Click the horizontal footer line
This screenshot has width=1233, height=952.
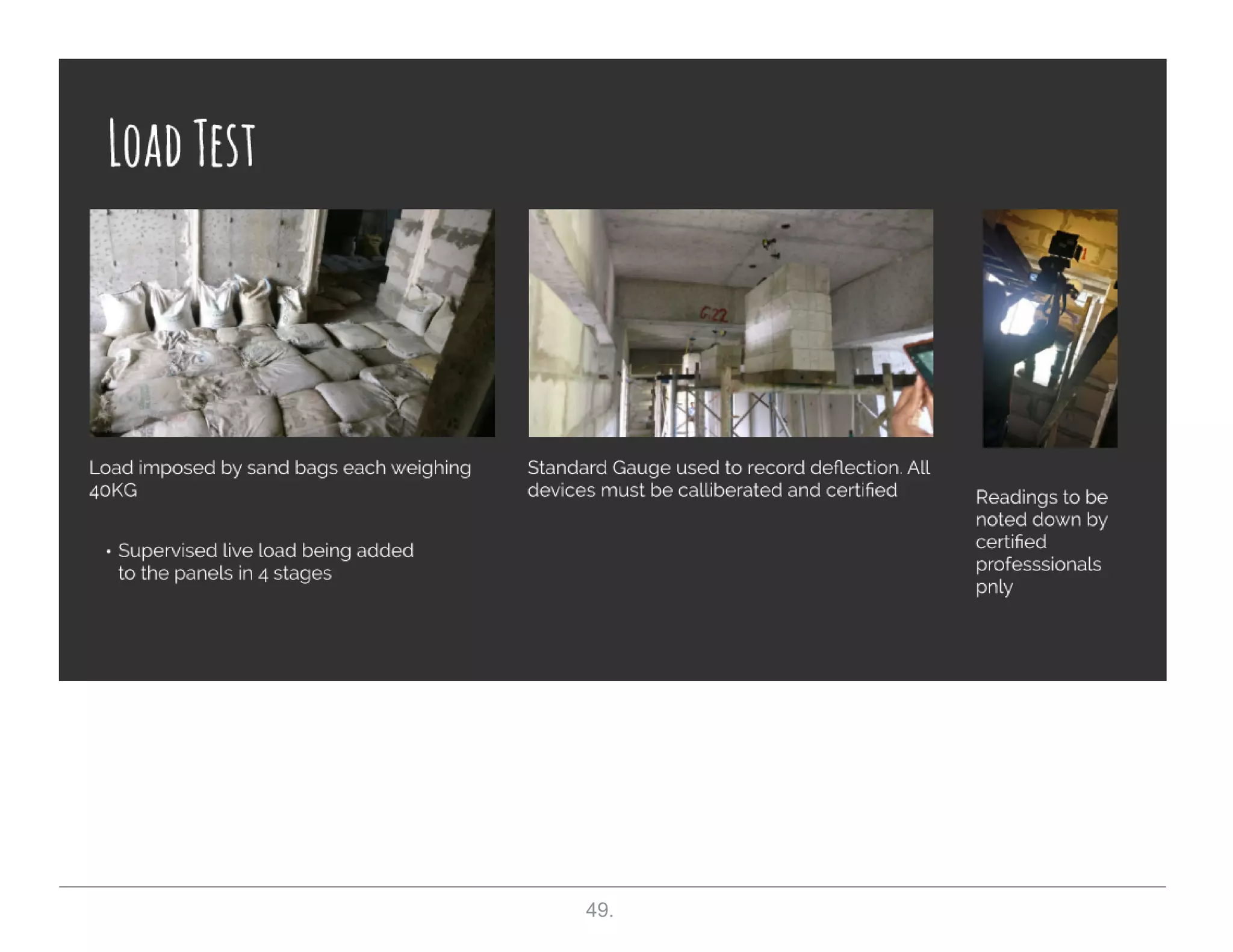tap(612, 886)
